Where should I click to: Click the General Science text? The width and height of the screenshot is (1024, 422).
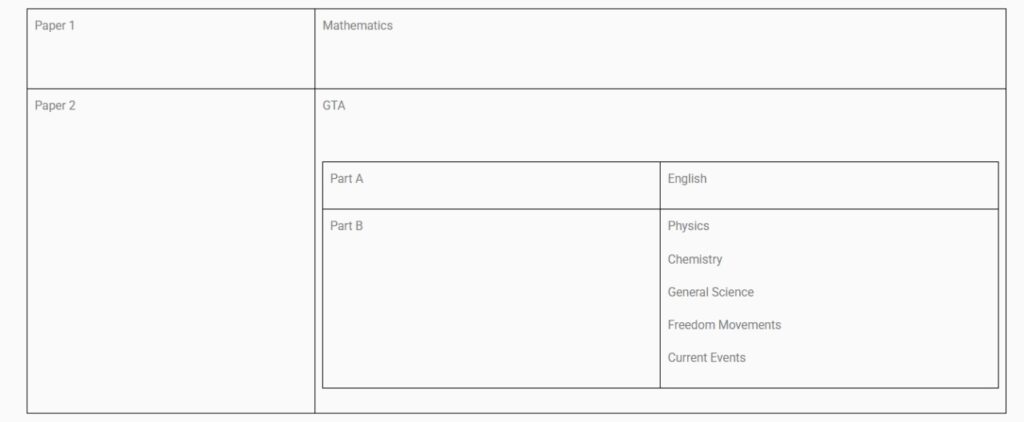pos(711,292)
